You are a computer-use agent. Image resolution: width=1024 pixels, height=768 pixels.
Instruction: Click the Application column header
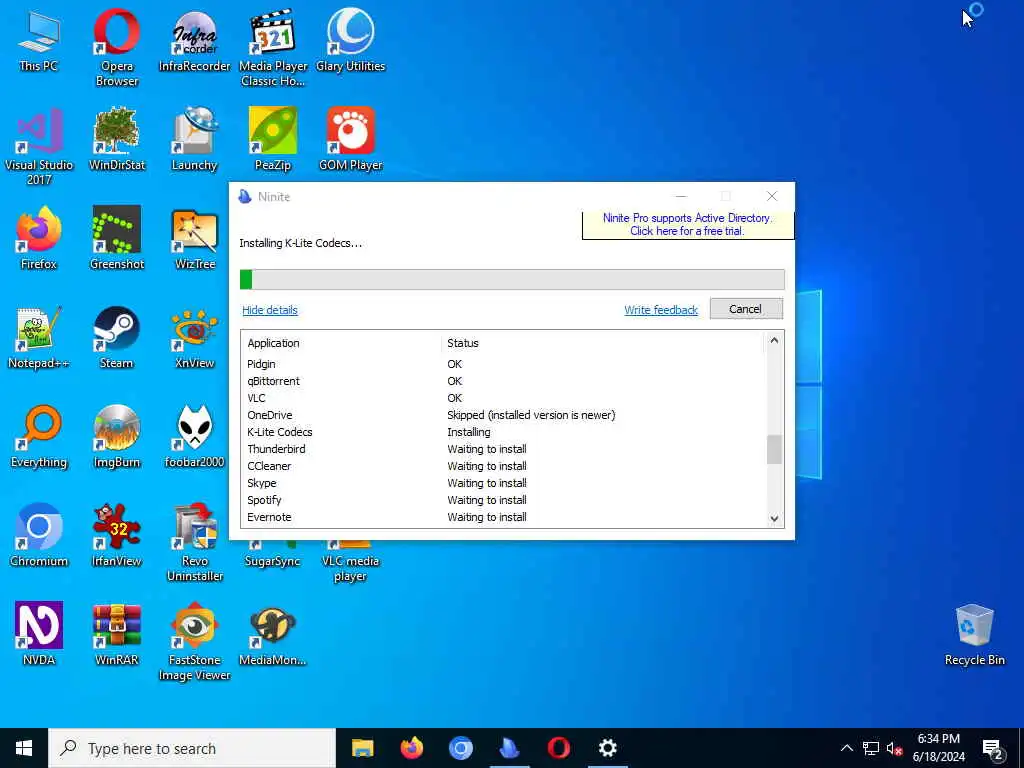(340, 343)
